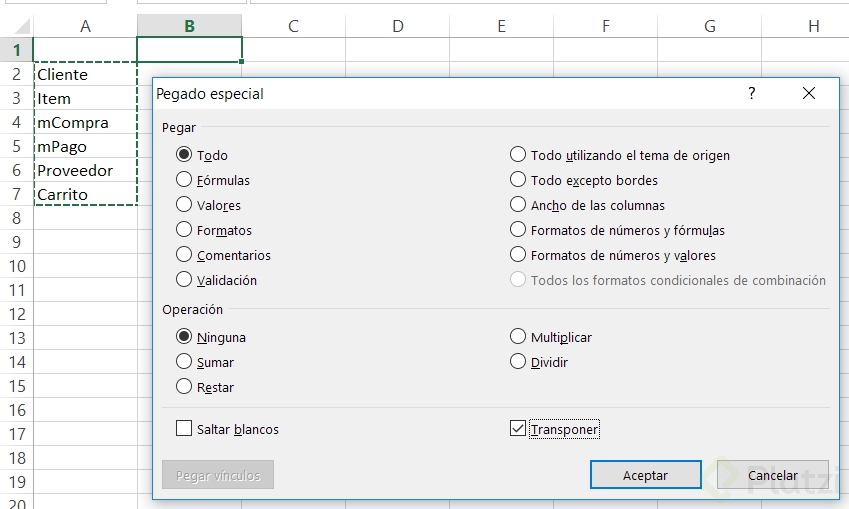Close the Pegado especial dialog

(x=808, y=93)
